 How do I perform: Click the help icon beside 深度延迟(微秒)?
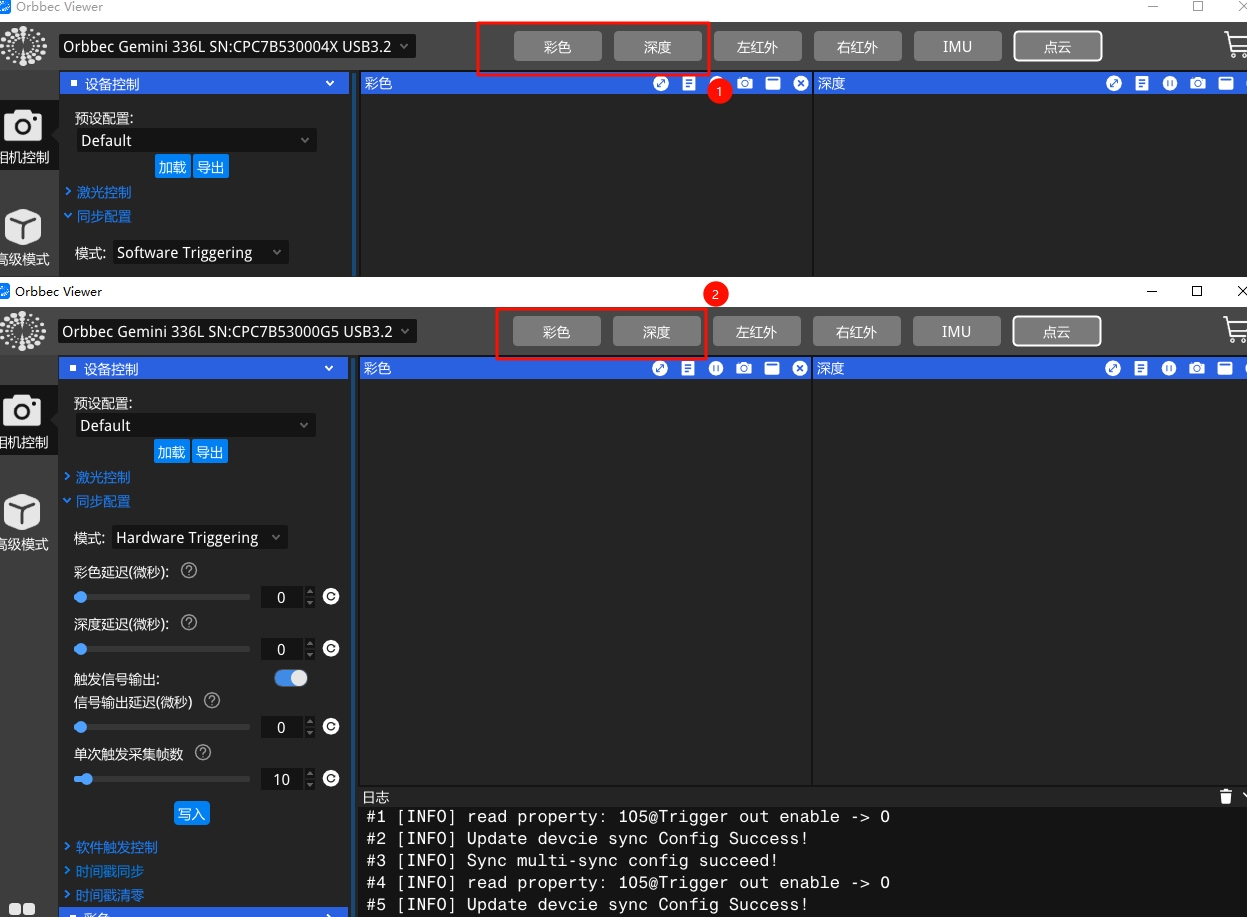pyautogui.click(x=189, y=622)
